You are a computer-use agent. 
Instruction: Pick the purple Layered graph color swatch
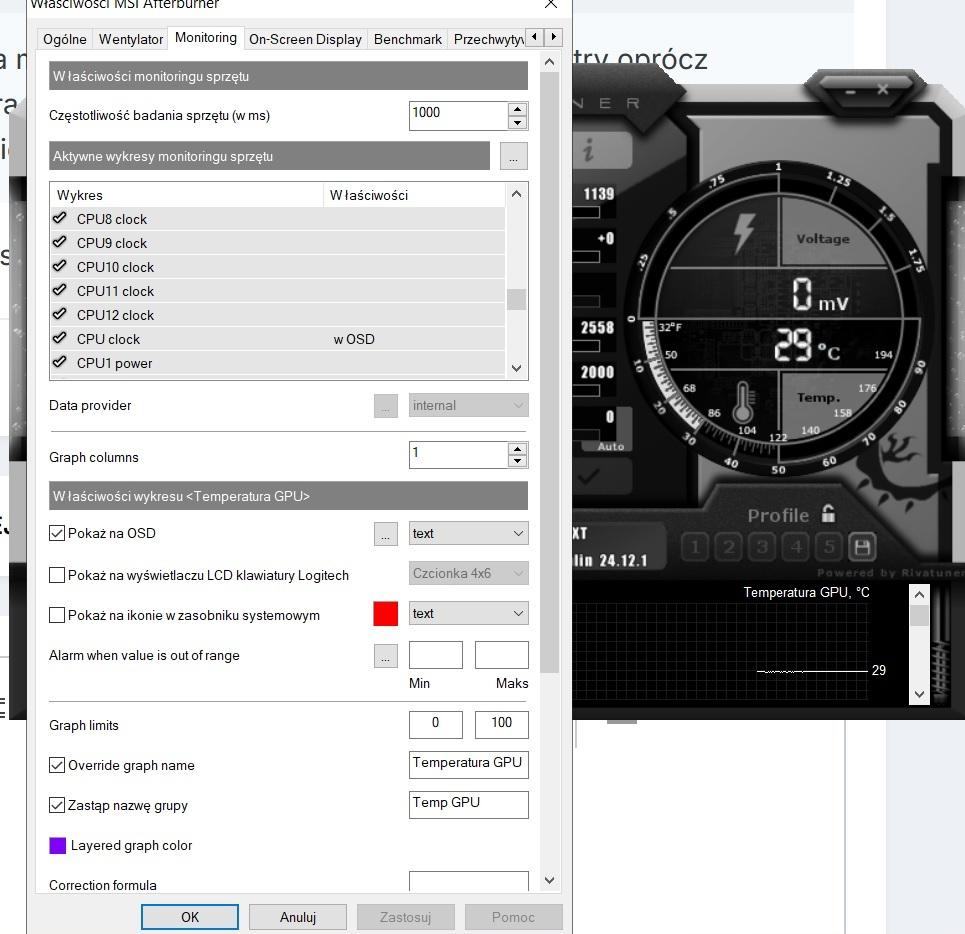pos(58,845)
